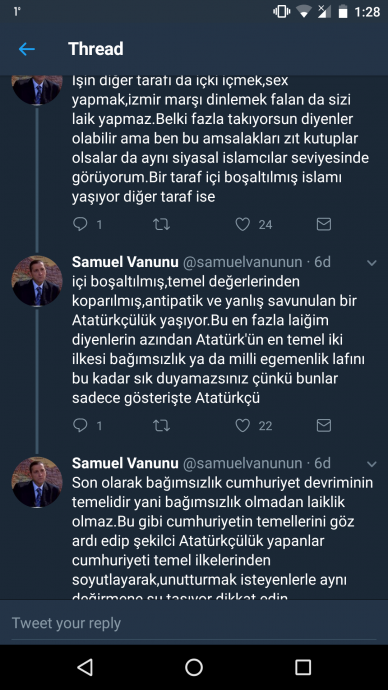Open the partially visible top tweet avatar
The image size is (388, 690).
37,90
